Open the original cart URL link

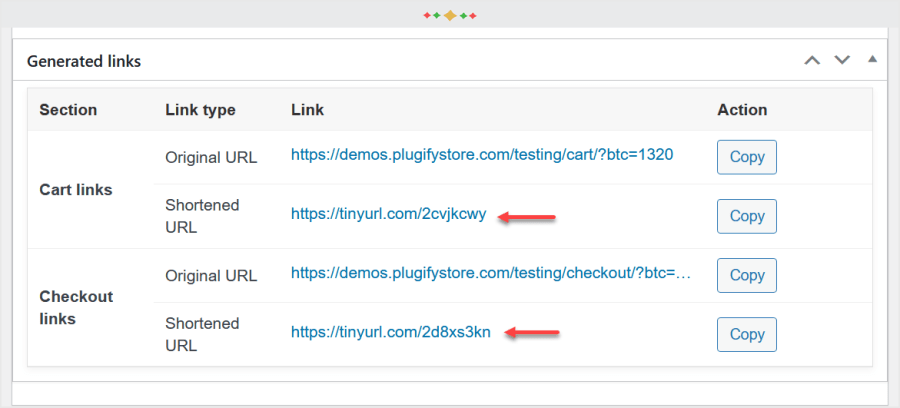[x=482, y=156]
